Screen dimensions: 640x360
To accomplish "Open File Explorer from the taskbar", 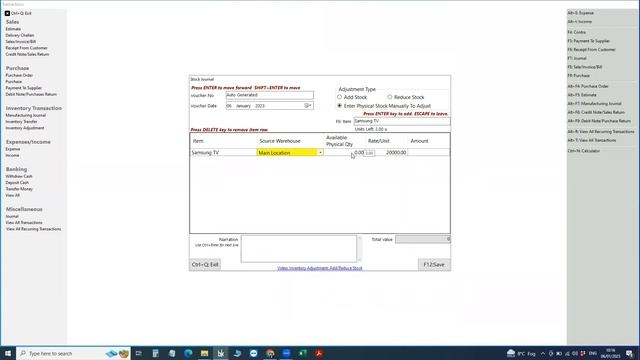I will (x=204, y=353).
